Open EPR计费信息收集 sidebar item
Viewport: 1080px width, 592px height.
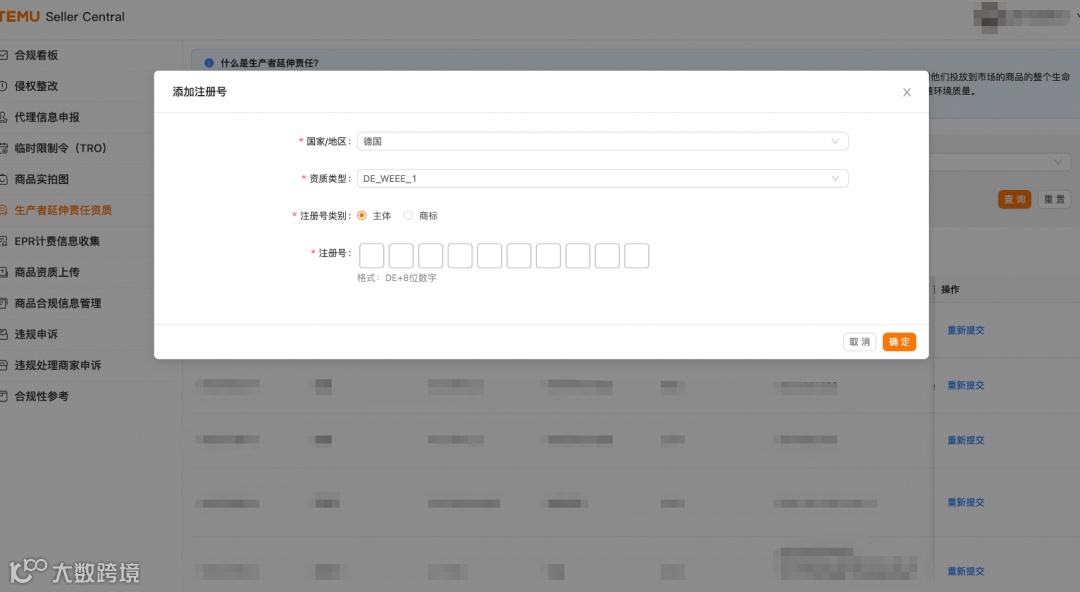pos(56,241)
